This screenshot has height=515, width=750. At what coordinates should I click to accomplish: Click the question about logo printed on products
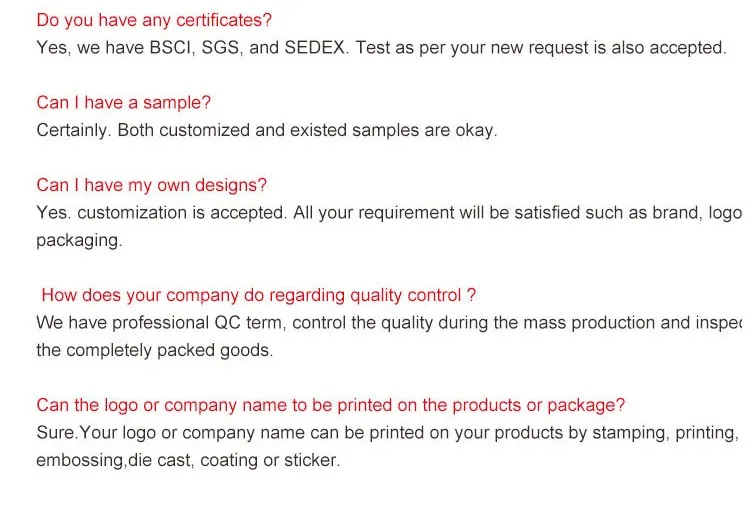331,405
